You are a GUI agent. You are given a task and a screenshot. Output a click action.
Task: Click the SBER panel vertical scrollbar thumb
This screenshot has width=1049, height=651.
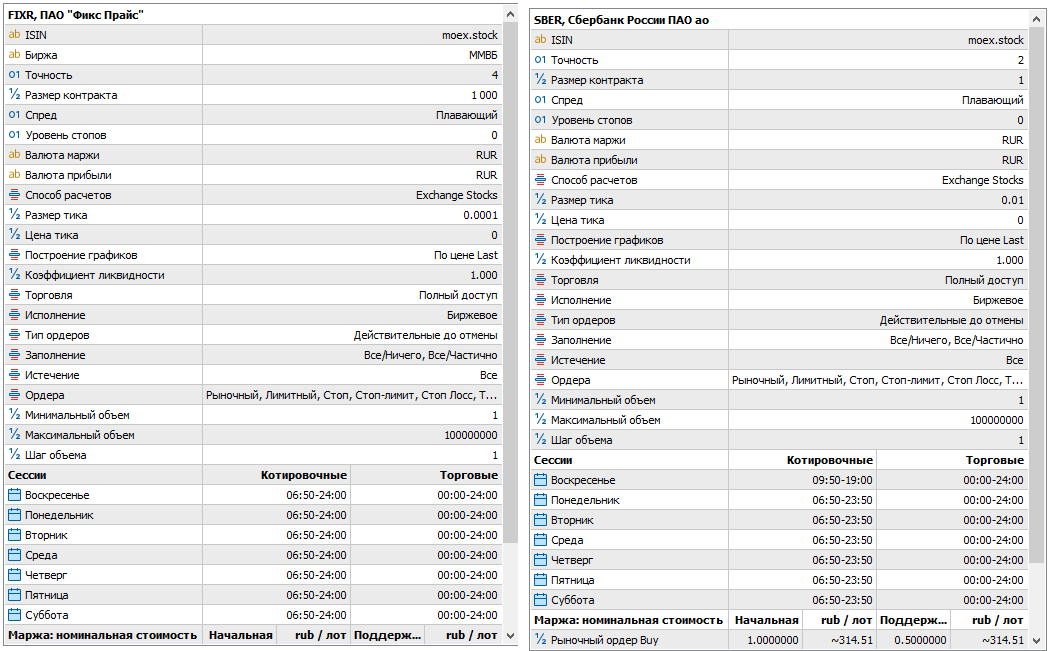pos(1036,296)
